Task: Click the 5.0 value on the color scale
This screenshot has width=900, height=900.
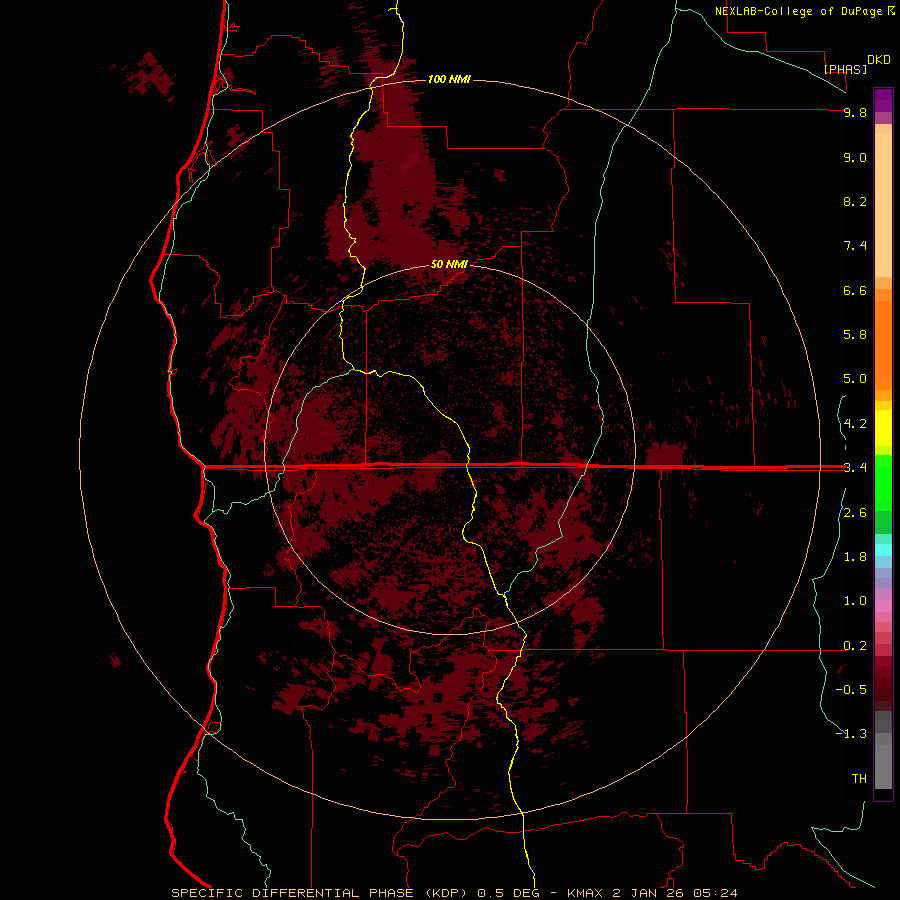Action: pos(855,379)
